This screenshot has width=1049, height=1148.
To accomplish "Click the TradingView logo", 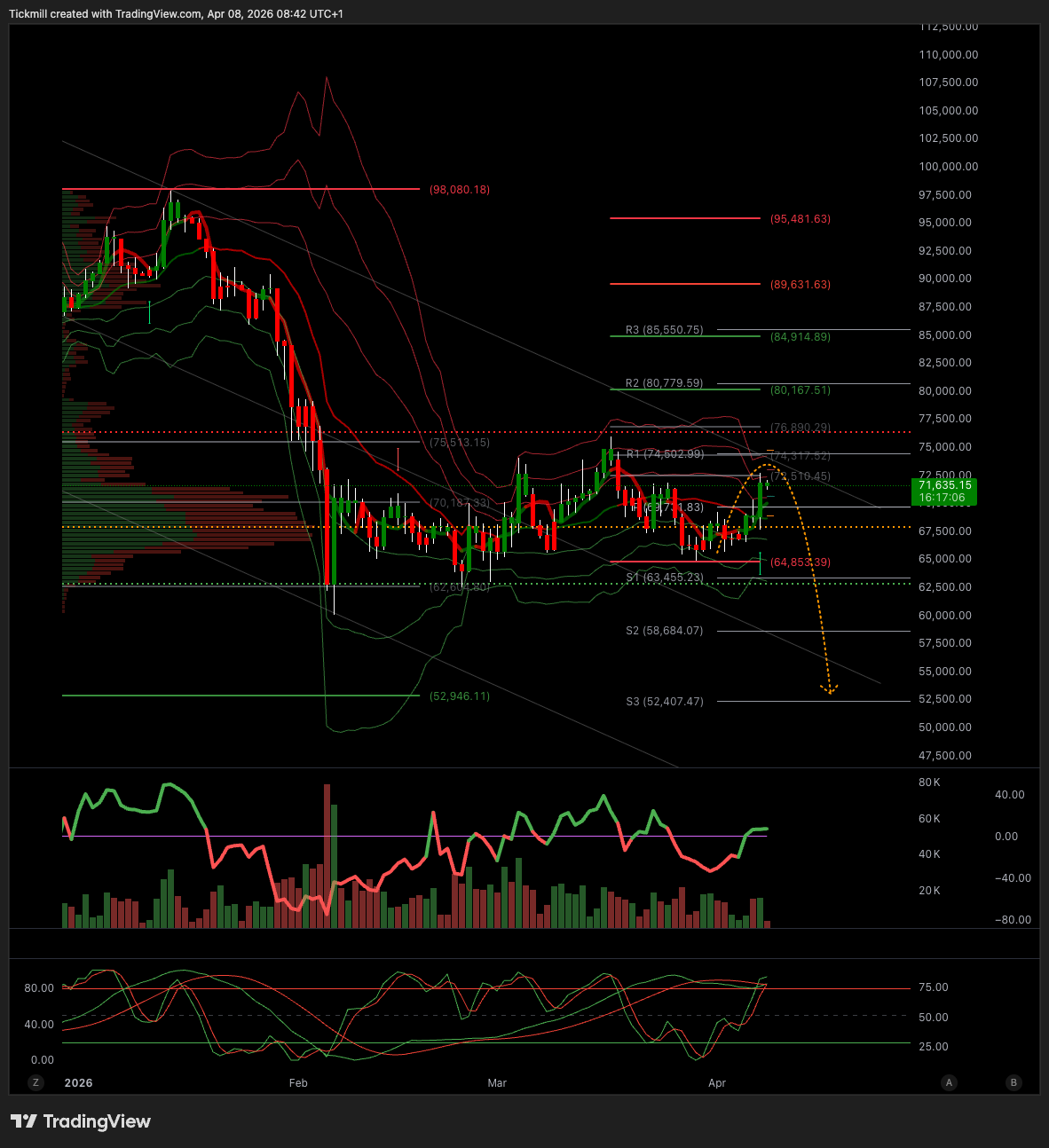I will tap(81, 1121).
